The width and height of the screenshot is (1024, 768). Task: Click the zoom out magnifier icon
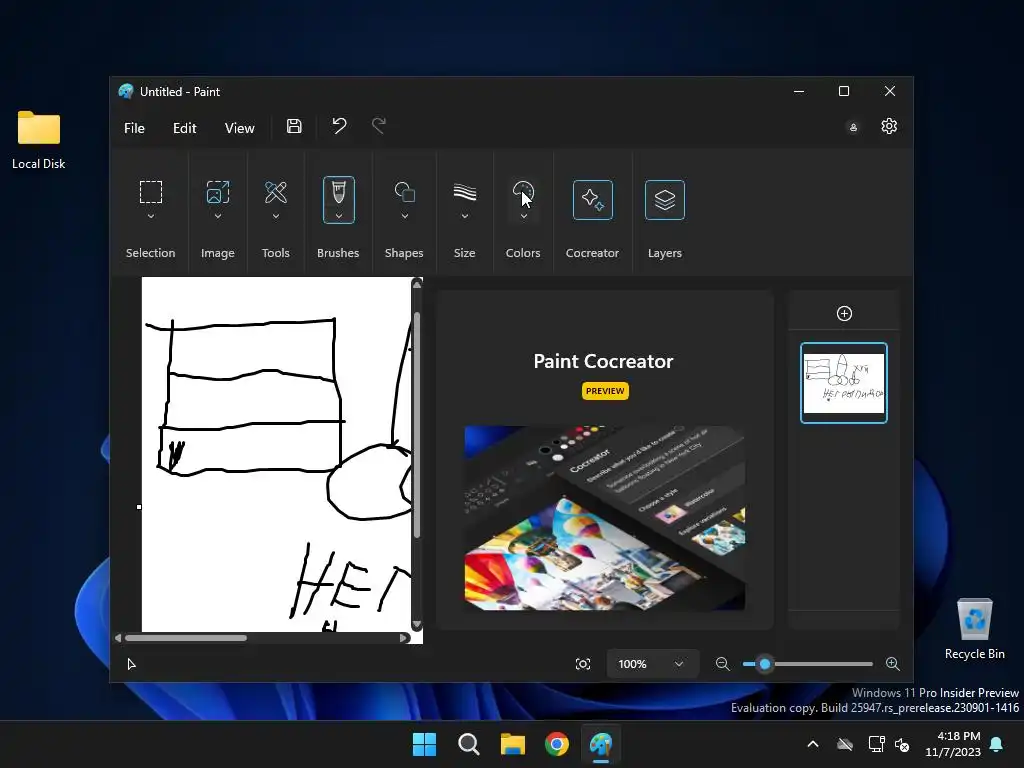click(722, 664)
